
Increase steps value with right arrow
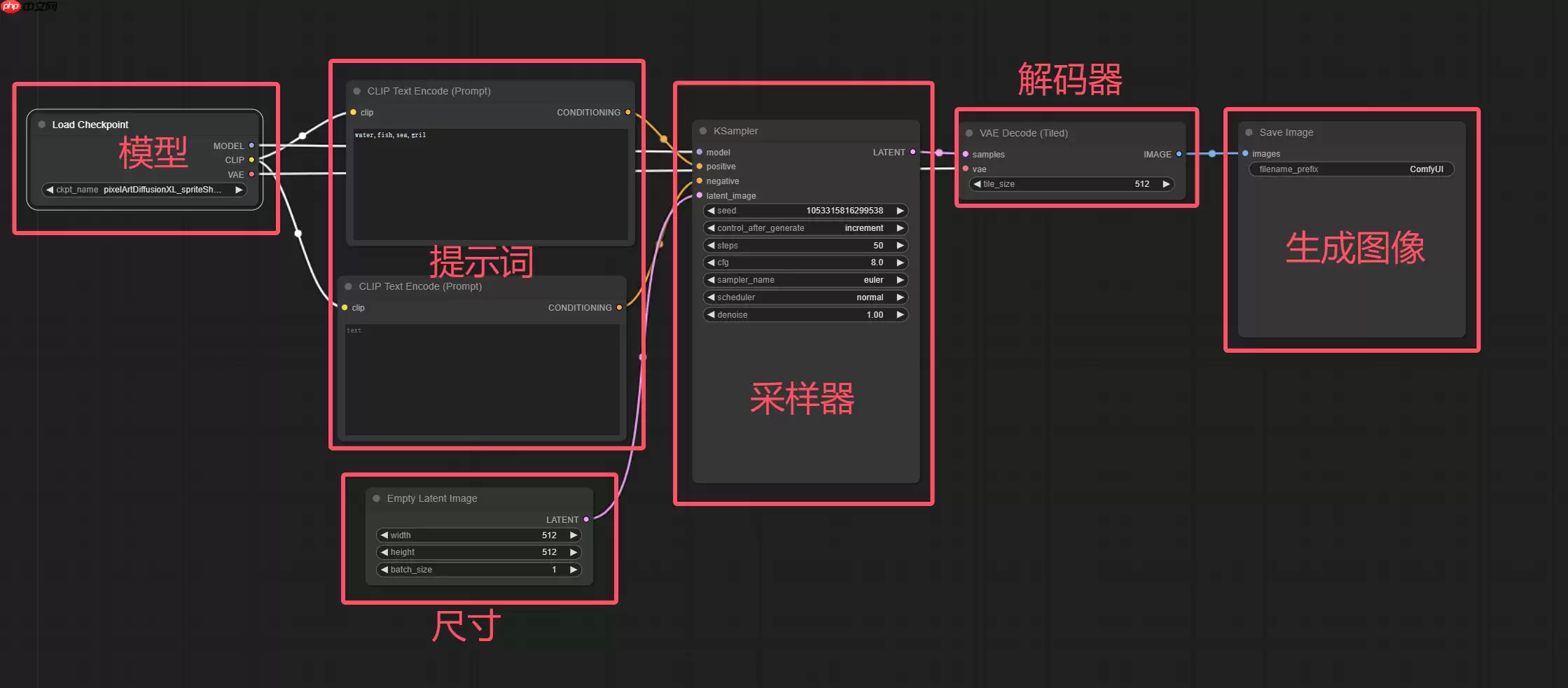point(900,245)
